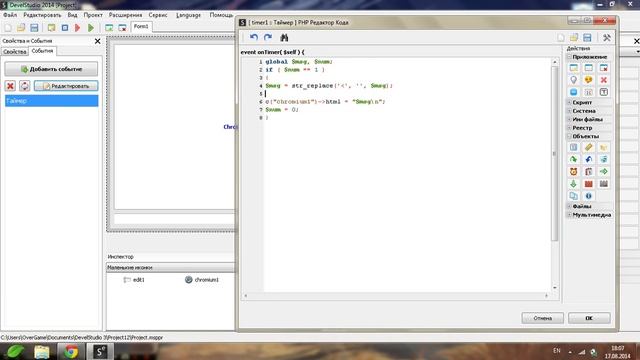640x360 pixels.
Task: Click Отмена in the PHP code editor
Action: 542,318
